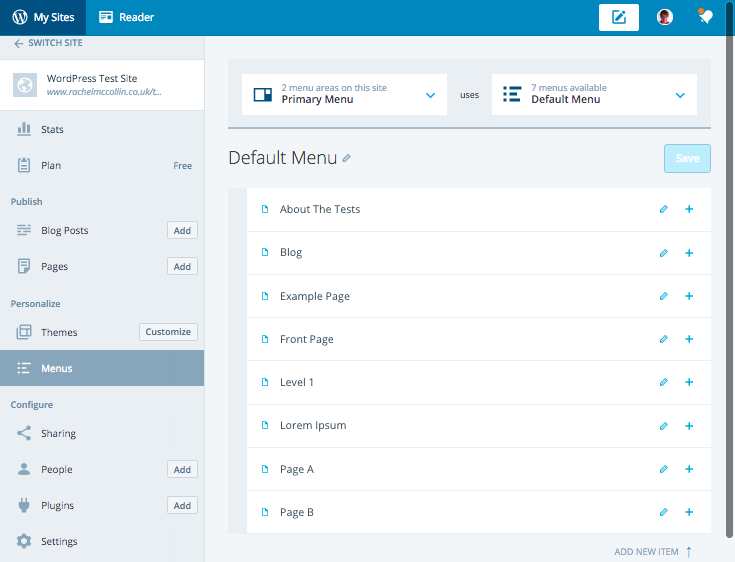
Task: Click the Switch Site link
Action: click(x=48, y=43)
